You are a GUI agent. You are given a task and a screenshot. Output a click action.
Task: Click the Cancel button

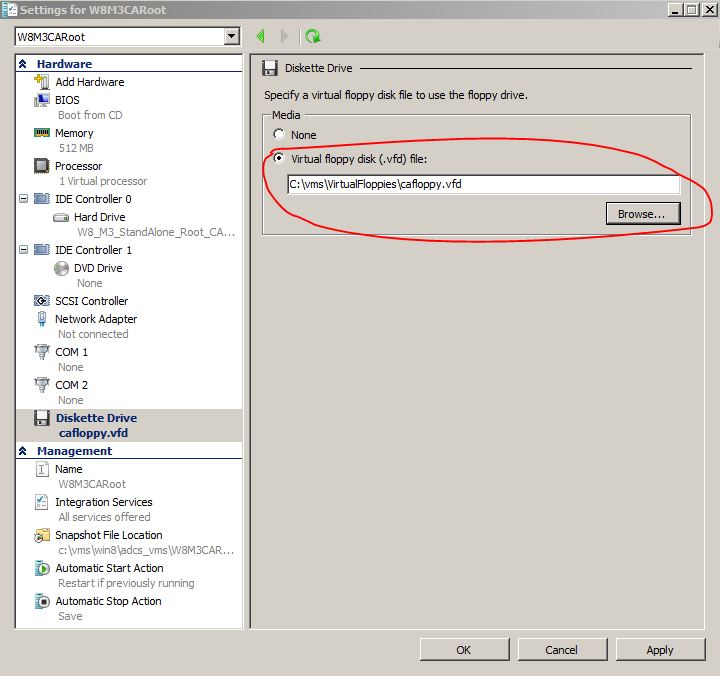[562, 650]
